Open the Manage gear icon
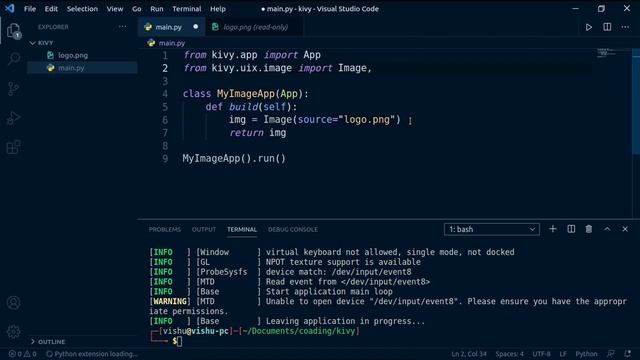The height and width of the screenshot is (360, 640). coord(13,331)
